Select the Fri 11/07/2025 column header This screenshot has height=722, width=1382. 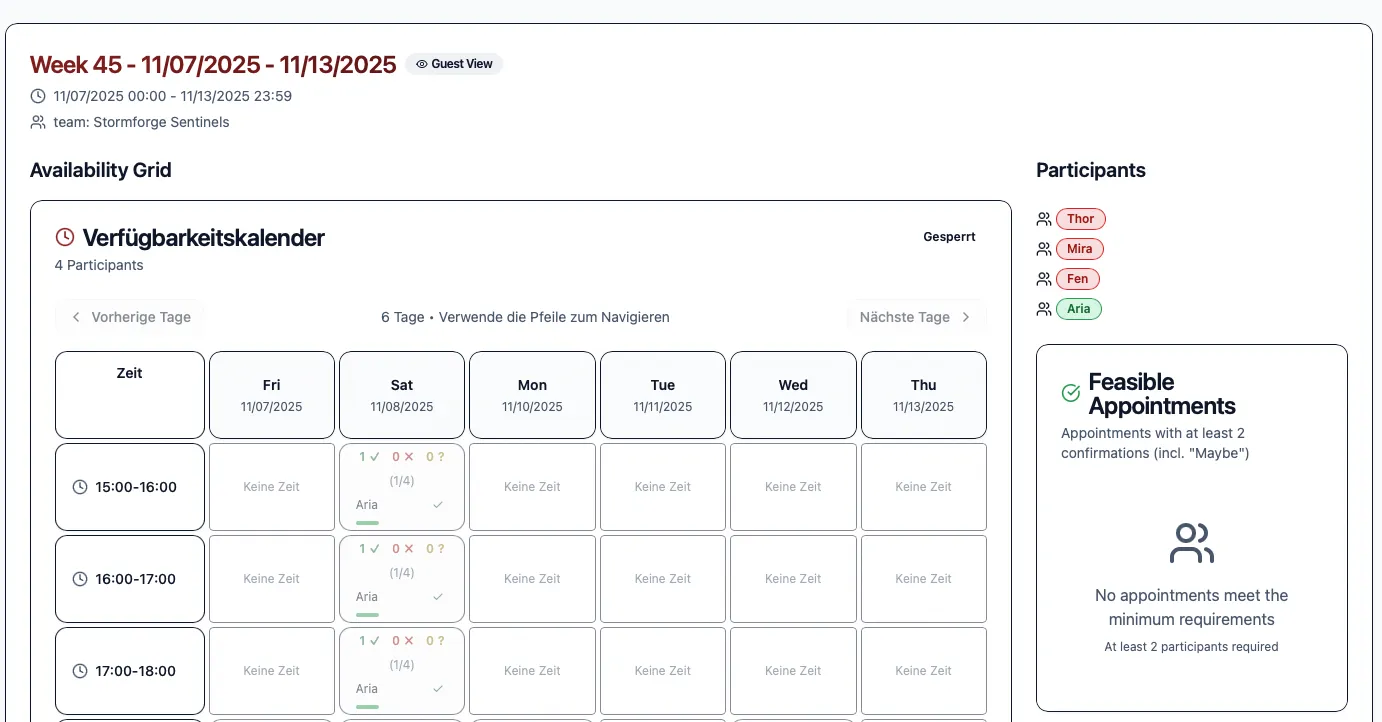coord(272,395)
